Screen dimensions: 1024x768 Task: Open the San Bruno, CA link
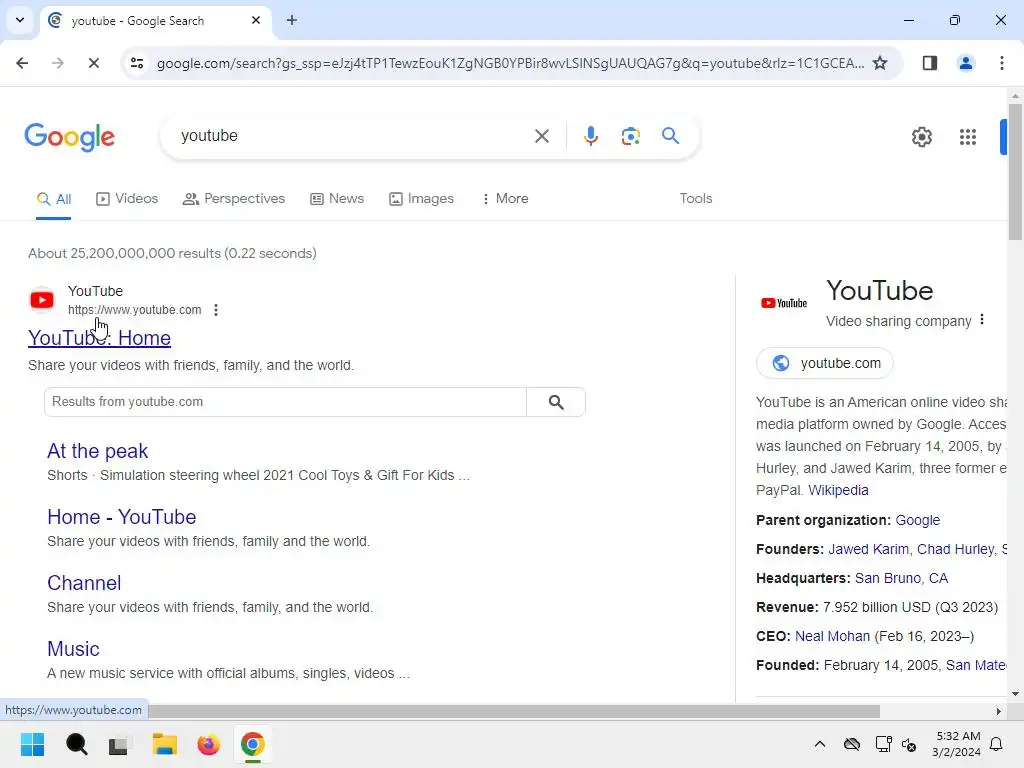901,579
